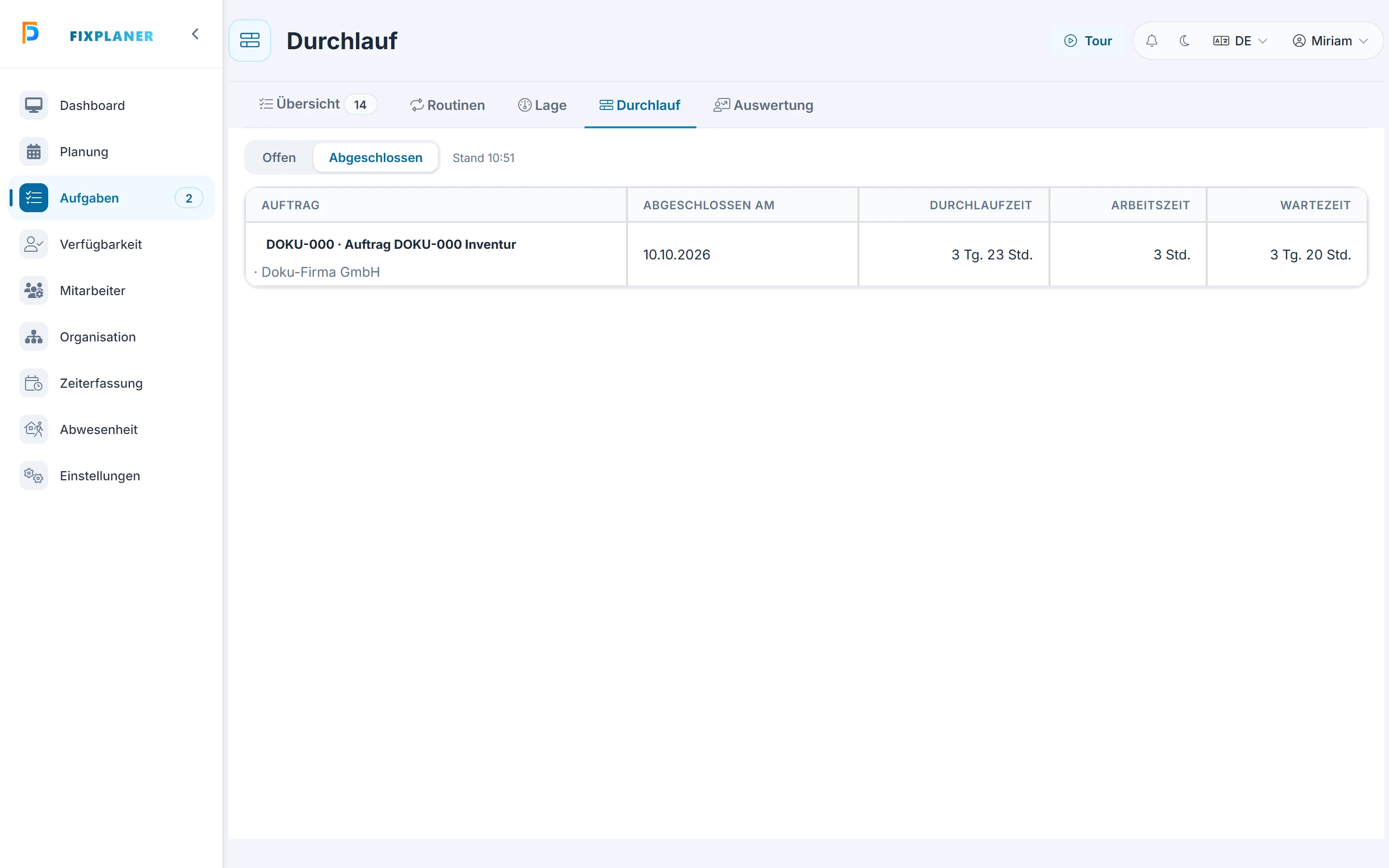The image size is (1389, 868).
Task: Collapse the sidebar with the chevron arrow
Action: (x=195, y=34)
